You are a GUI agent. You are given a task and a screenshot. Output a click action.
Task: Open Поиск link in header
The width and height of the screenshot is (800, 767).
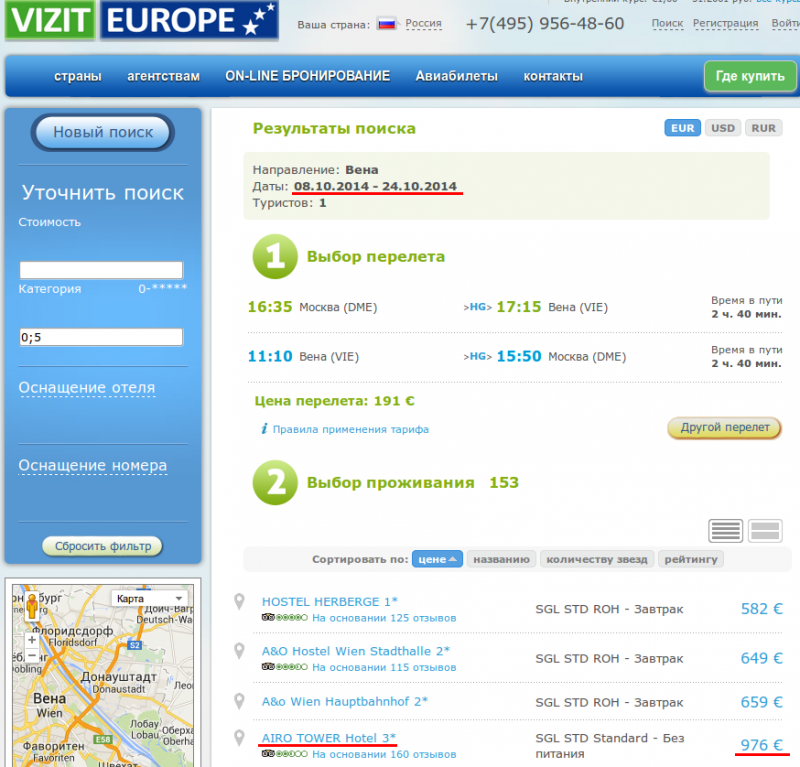point(667,23)
